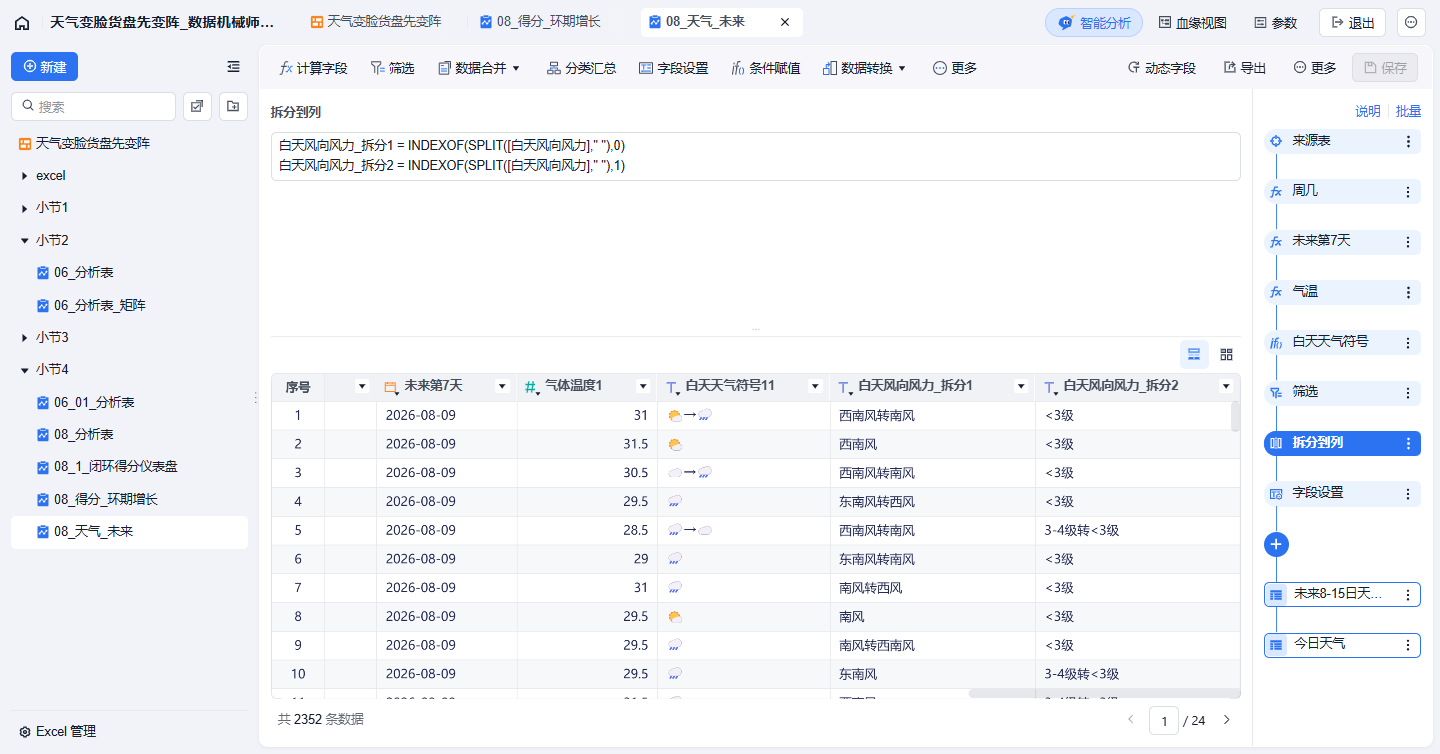Switch to 天气变脸货盘先变阵 tab
1440x754 pixels.
[376, 22]
